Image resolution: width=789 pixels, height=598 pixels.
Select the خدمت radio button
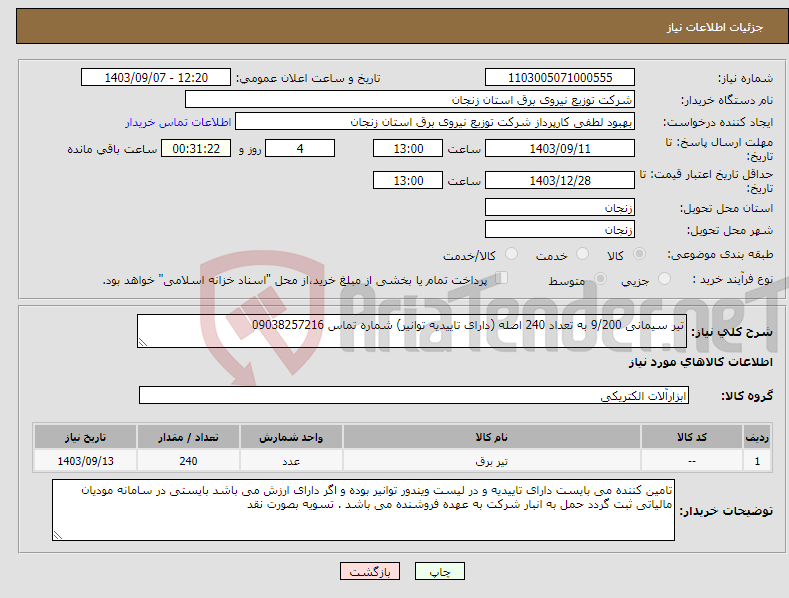point(582,254)
